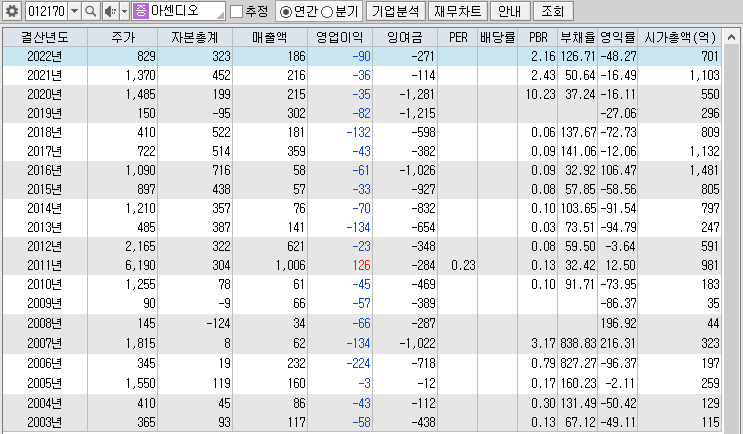Select the 2015년 row label
Screen dimensions: 743x434
coord(45,189)
